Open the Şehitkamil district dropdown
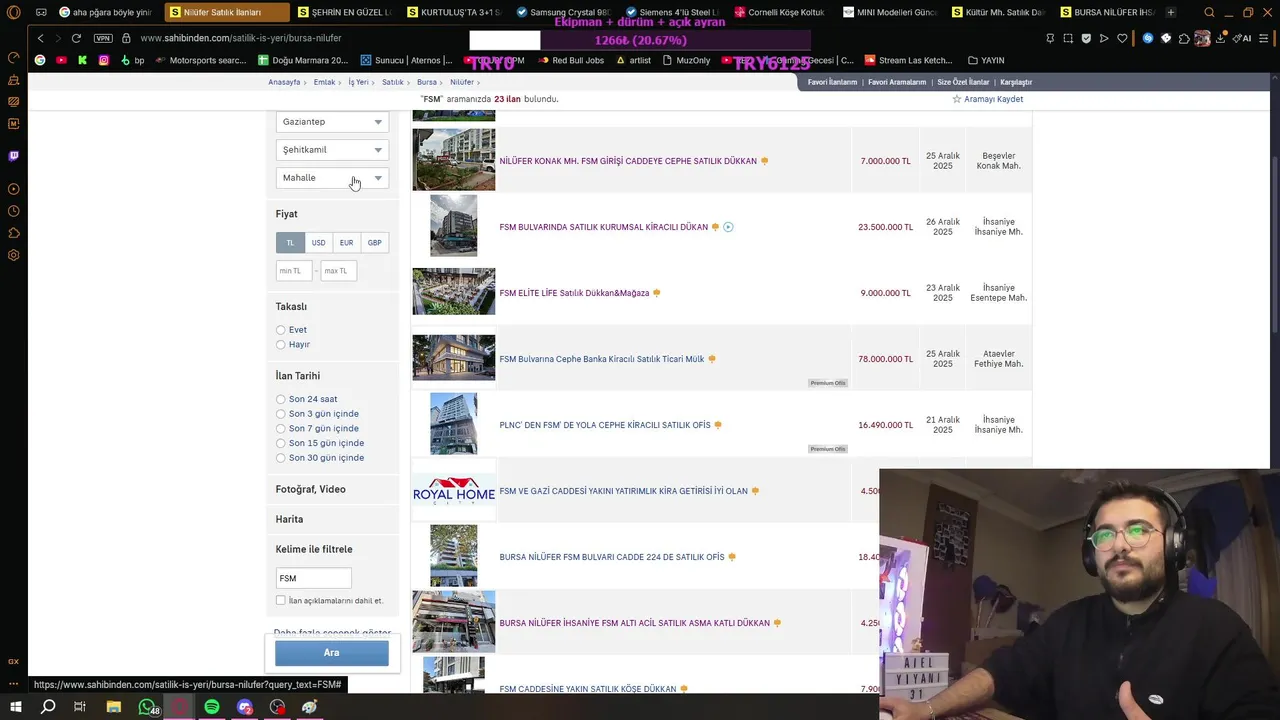This screenshot has height=720, width=1280. (332, 150)
